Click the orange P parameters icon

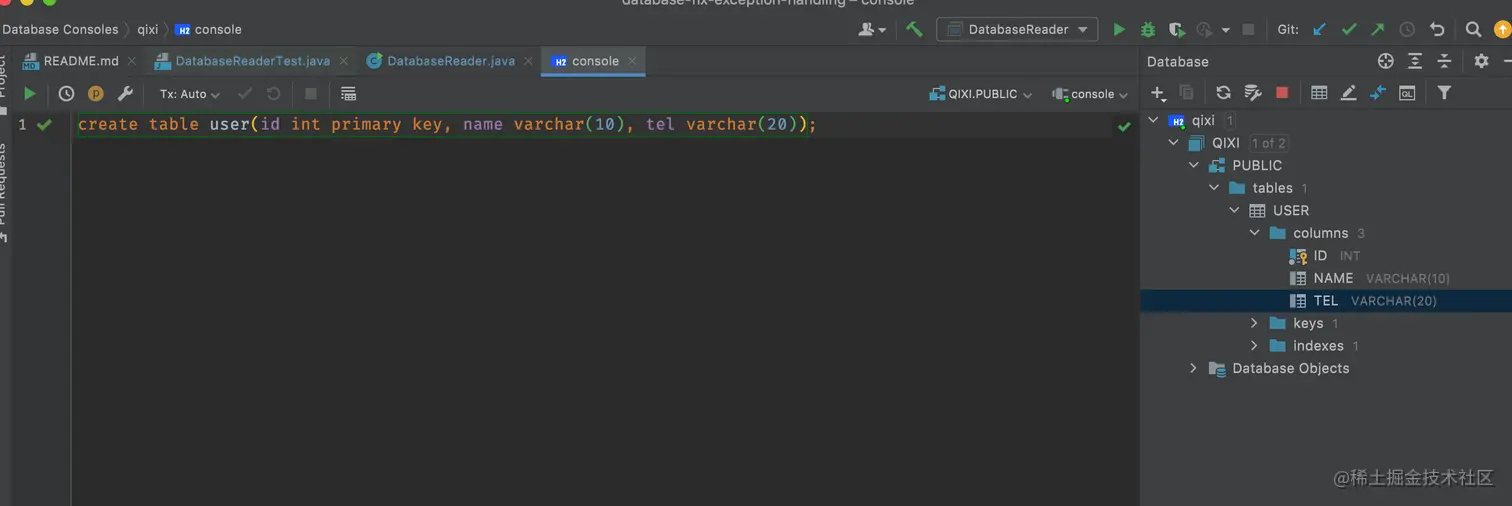[96, 93]
